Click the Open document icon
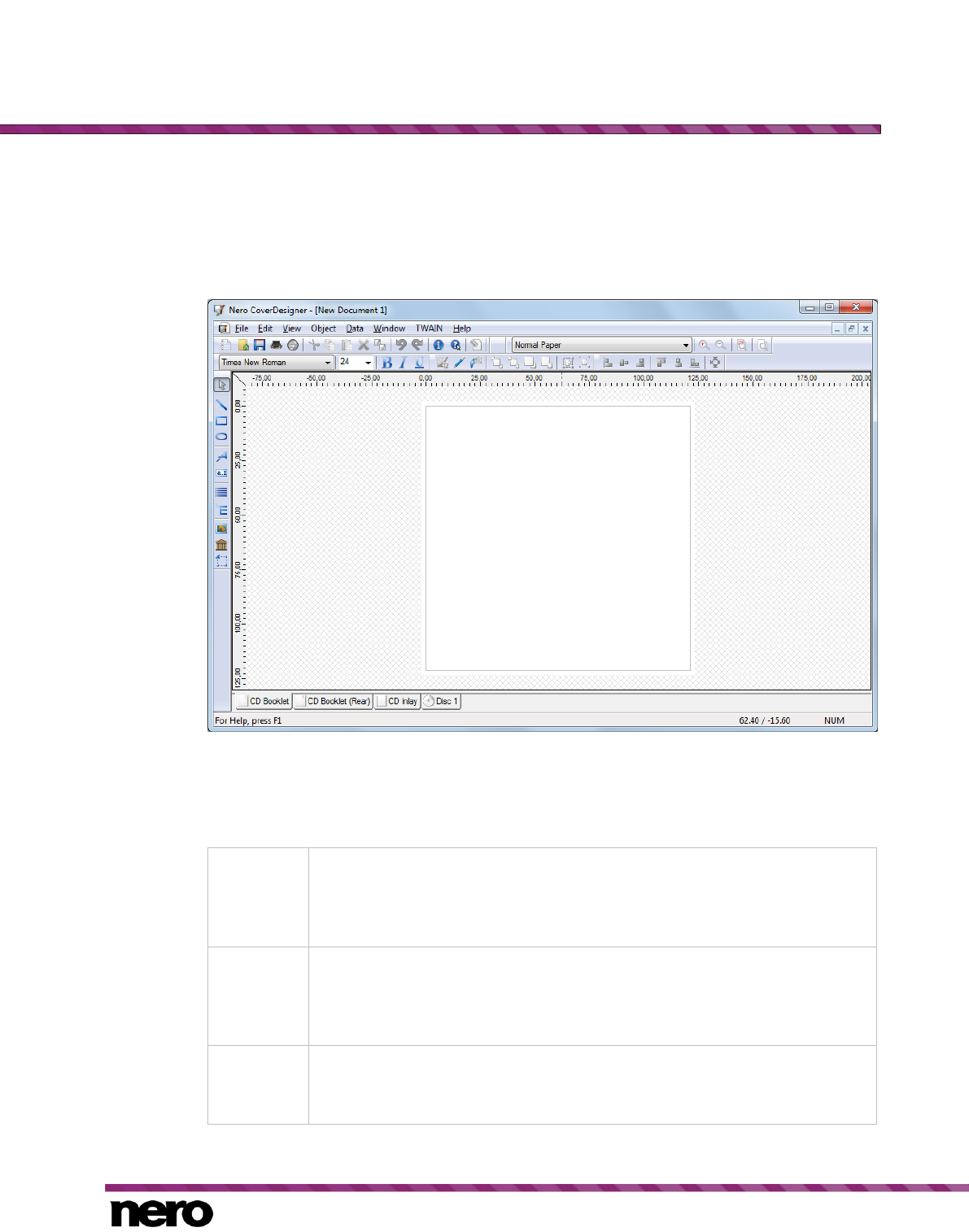This screenshot has height=1232, width=969. click(x=242, y=345)
